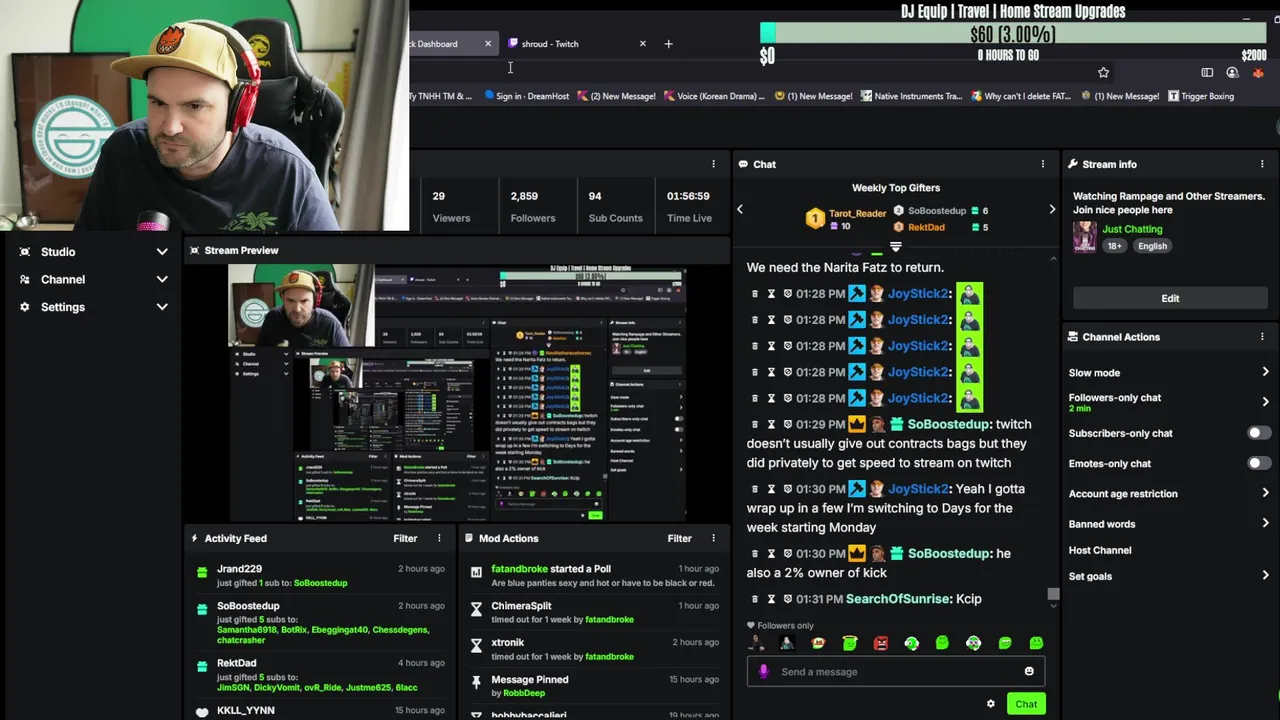Open RobbDeep link under Message Pinned
Screen dimensions: 1280x720
[x=524, y=693]
